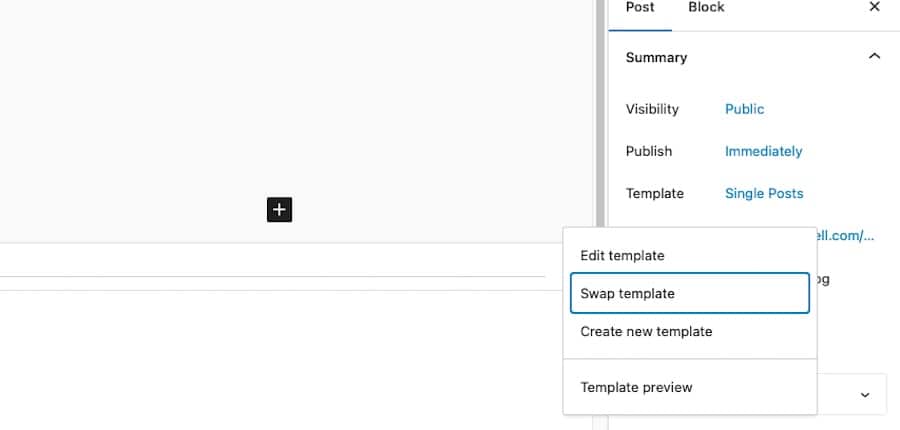The width and height of the screenshot is (900, 430).
Task: Click the Template row label
Action: [654, 193]
